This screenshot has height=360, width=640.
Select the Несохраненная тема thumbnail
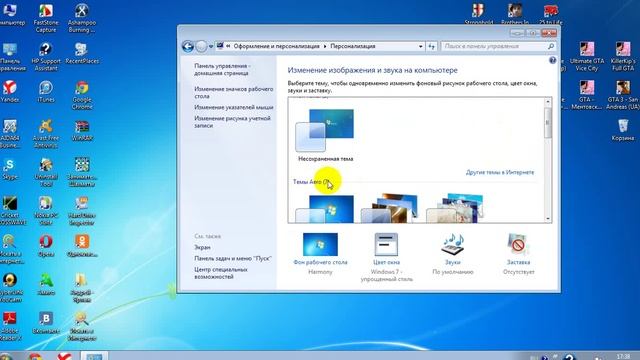click(325, 136)
